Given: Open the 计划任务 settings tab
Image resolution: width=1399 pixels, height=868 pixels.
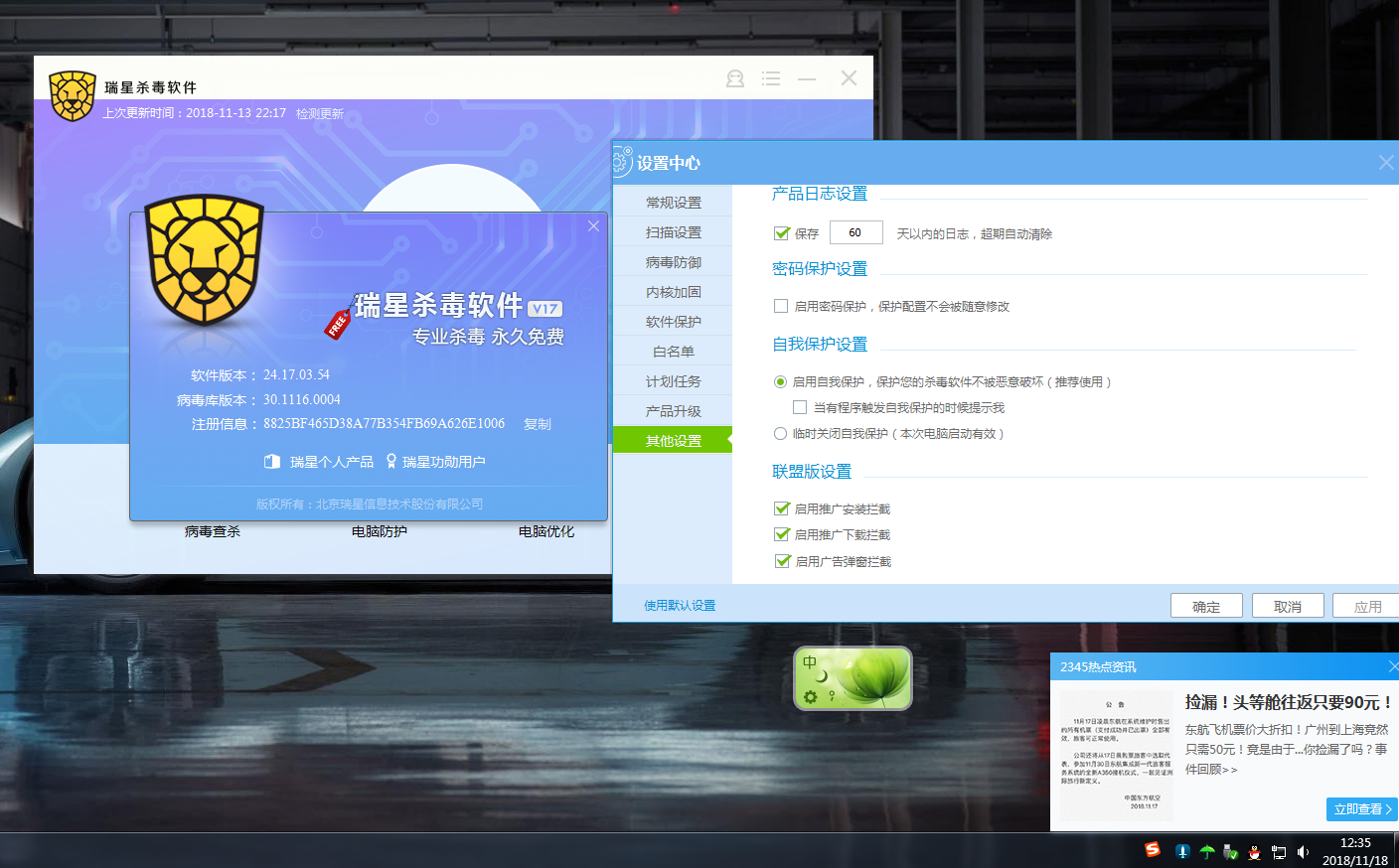Looking at the screenshot, I should [x=673, y=381].
